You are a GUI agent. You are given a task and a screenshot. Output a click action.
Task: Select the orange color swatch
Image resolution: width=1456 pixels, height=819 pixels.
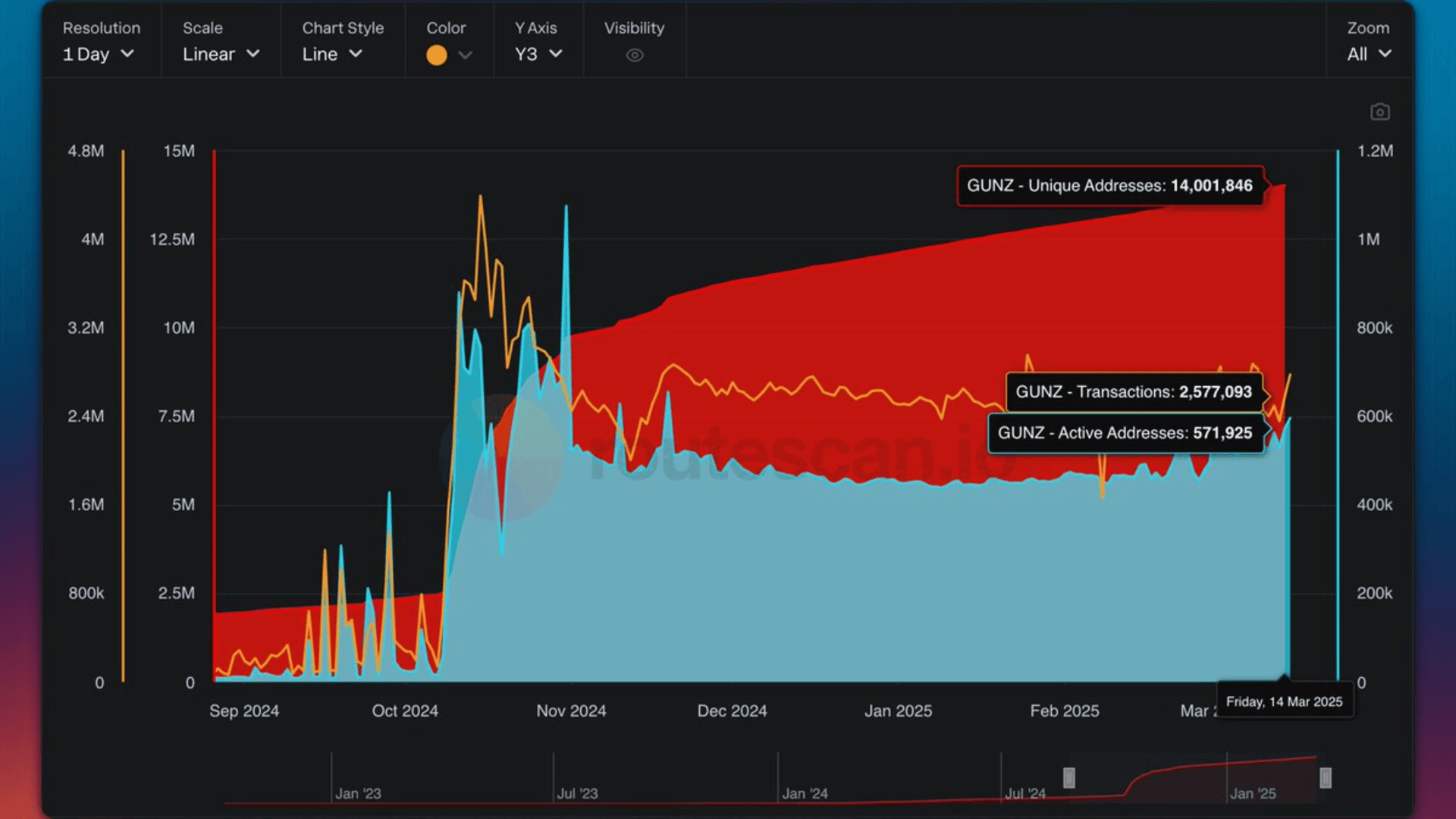[436, 55]
